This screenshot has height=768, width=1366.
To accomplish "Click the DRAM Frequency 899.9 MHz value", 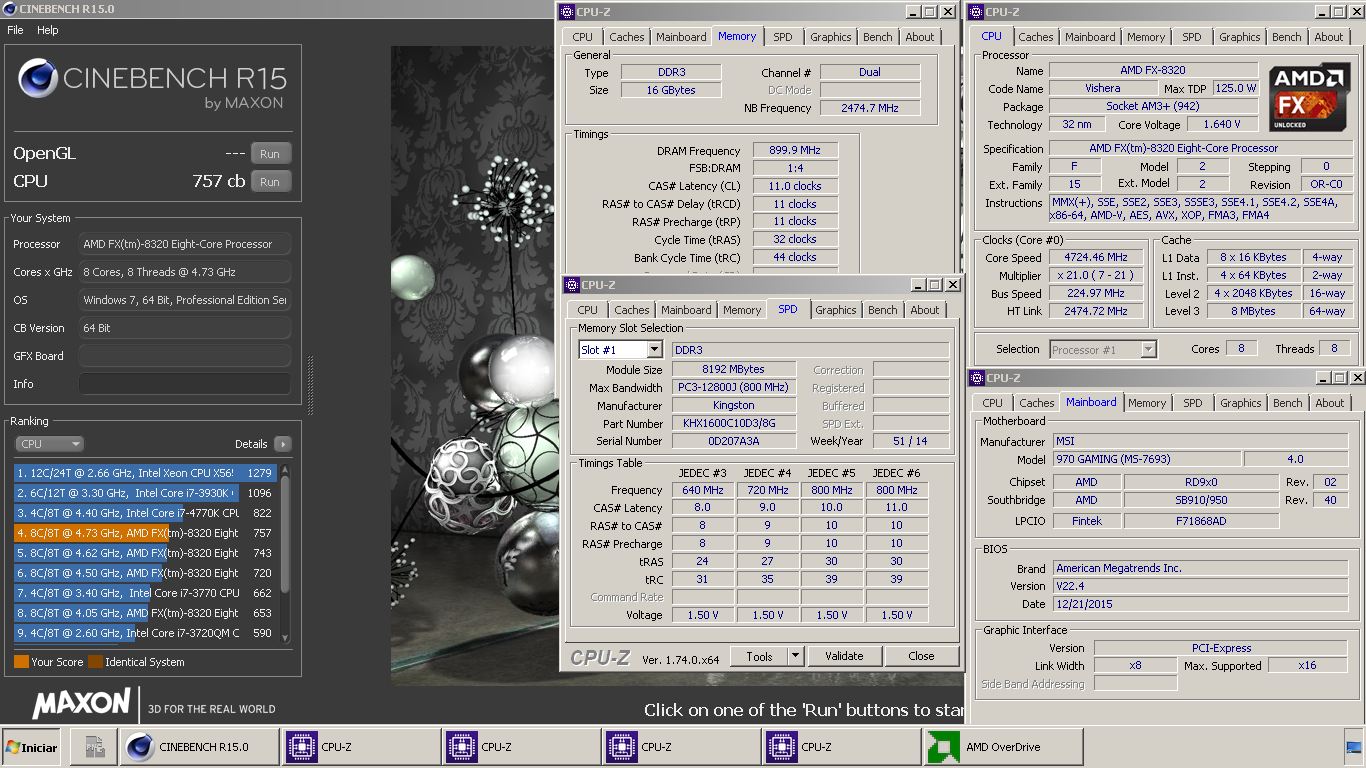I will pyautogui.click(x=795, y=150).
